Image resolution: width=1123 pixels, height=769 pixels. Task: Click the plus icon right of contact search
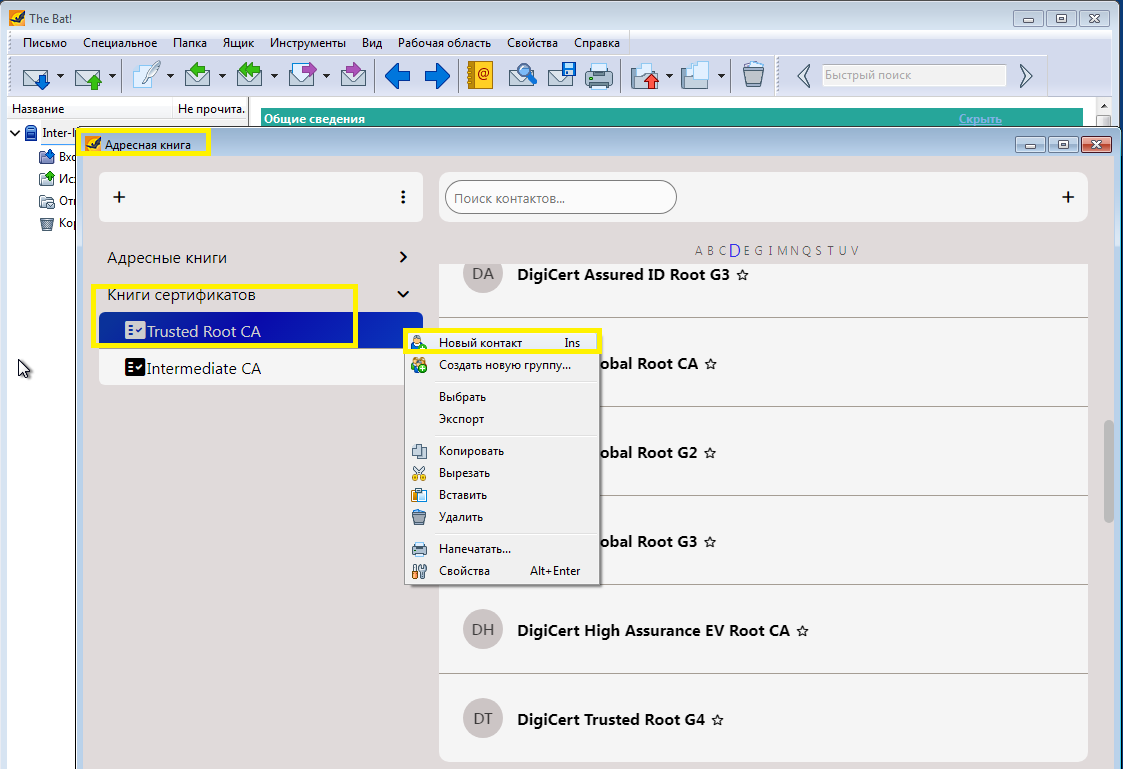click(x=1068, y=197)
